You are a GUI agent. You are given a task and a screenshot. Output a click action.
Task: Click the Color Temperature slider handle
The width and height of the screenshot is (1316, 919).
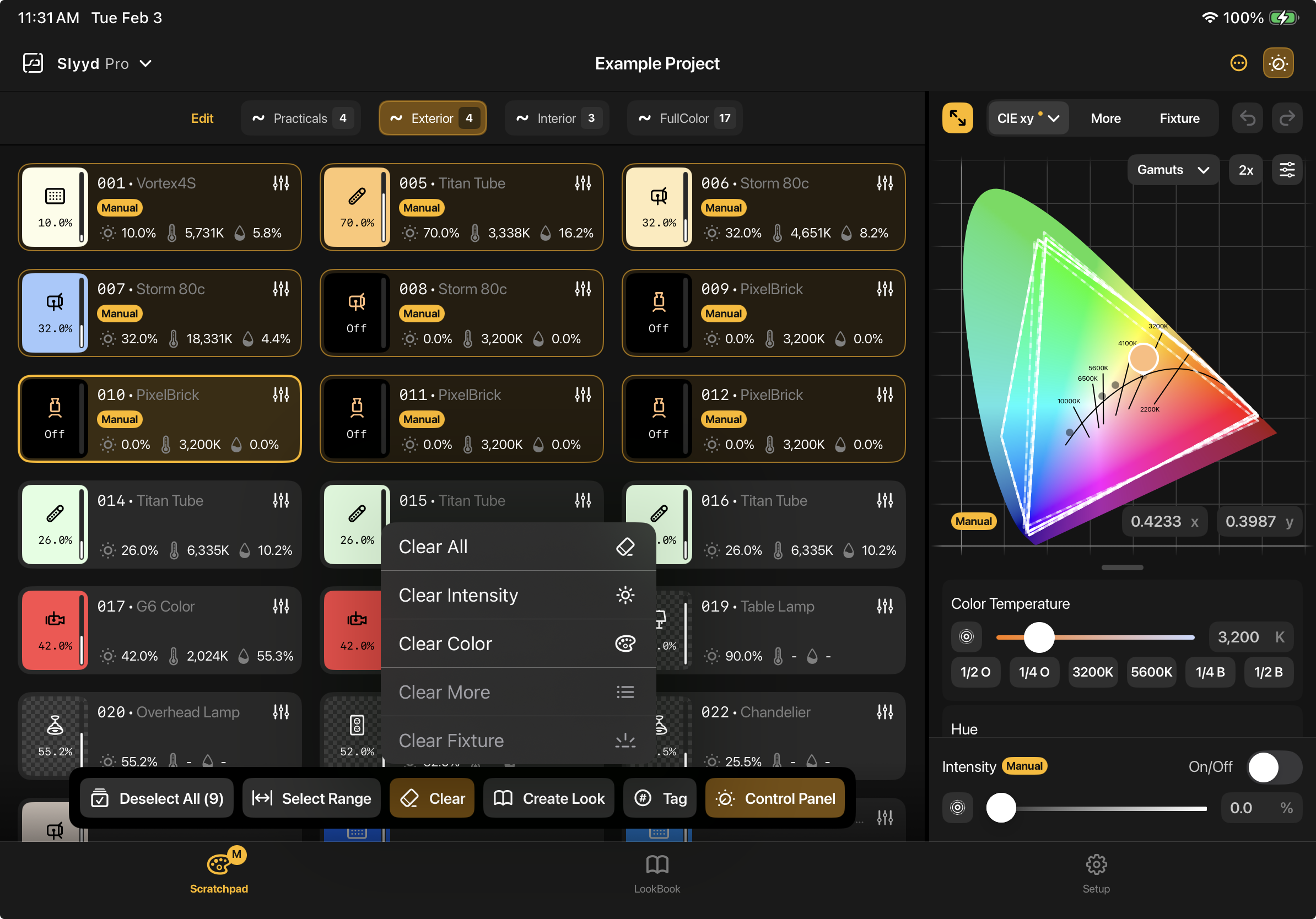coord(1039,636)
